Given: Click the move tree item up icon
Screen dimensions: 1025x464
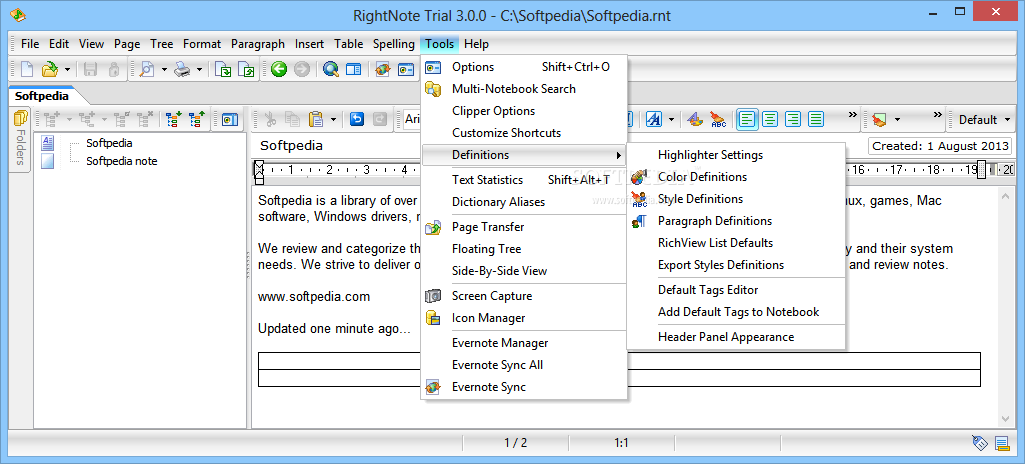Looking at the screenshot, I should (x=196, y=120).
